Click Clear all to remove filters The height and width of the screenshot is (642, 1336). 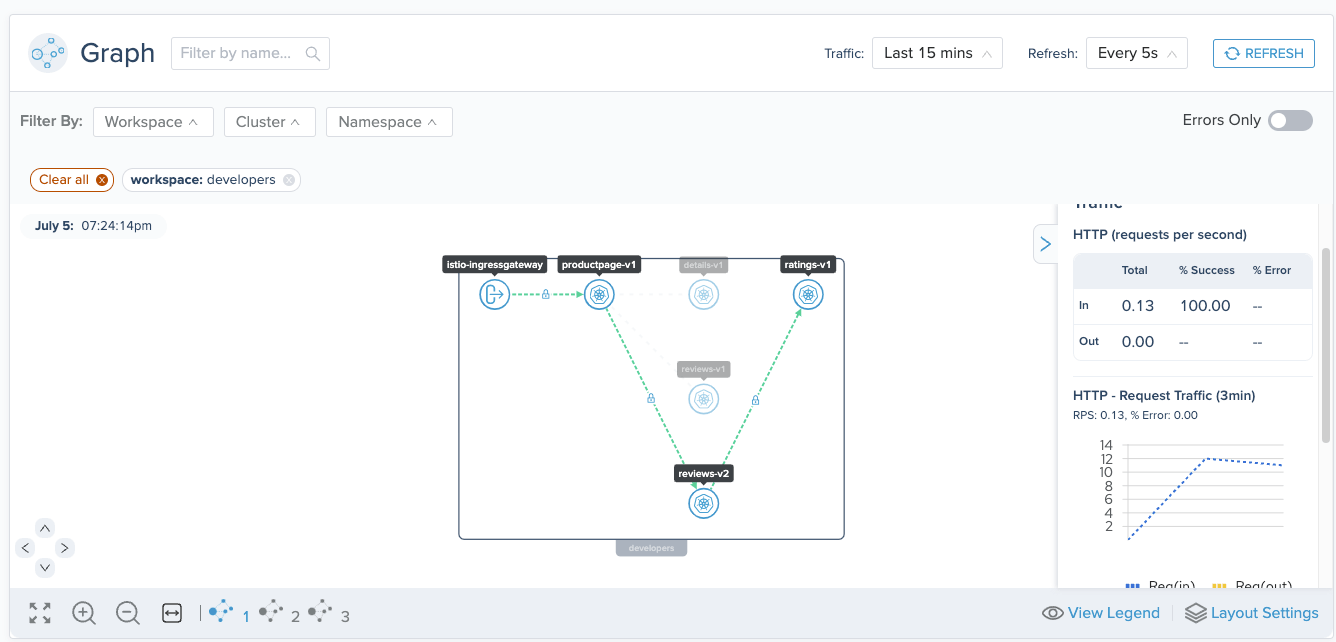click(x=71, y=179)
